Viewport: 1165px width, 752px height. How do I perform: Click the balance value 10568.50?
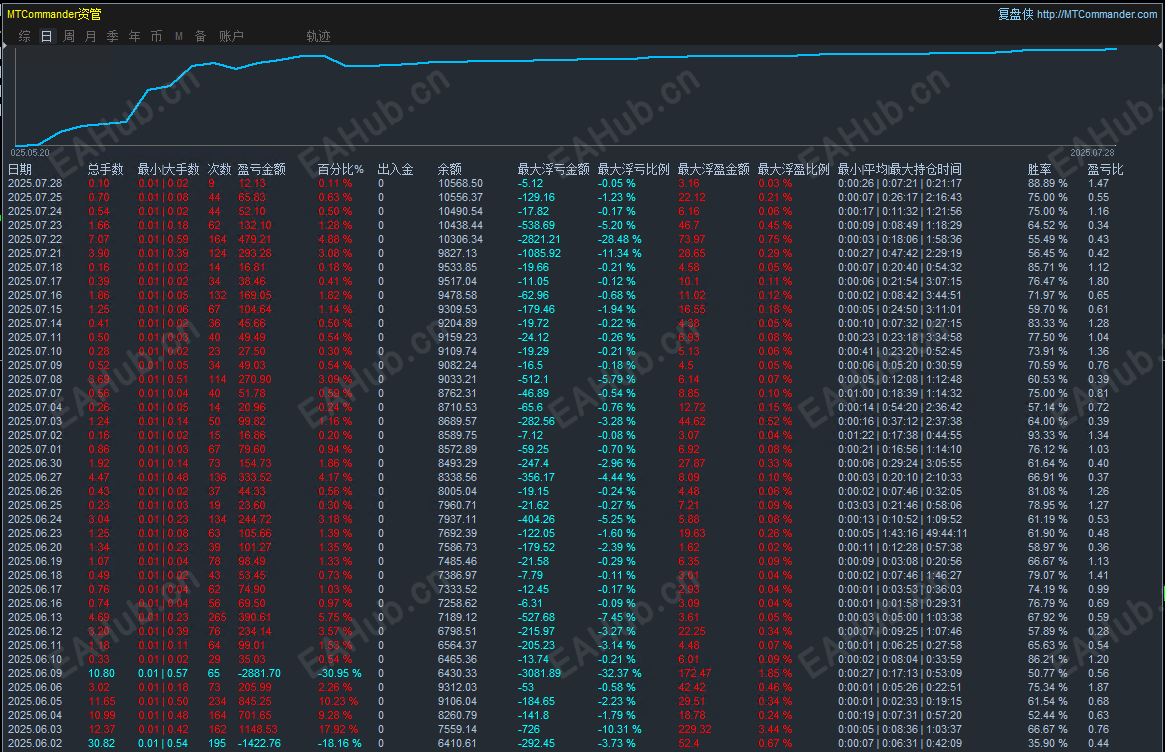pos(461,184)
